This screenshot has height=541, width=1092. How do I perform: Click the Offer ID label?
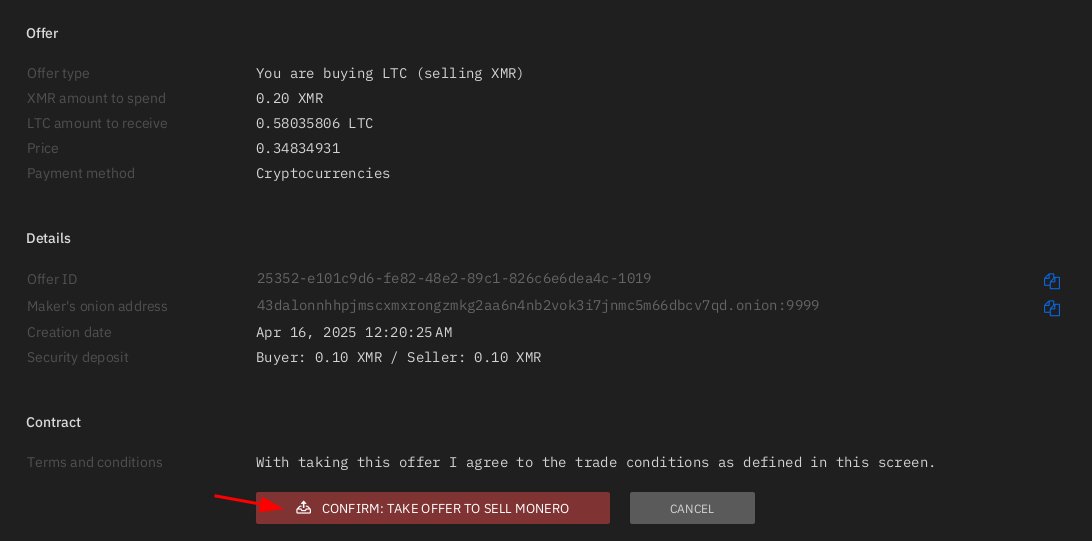[x=52, y=279]
